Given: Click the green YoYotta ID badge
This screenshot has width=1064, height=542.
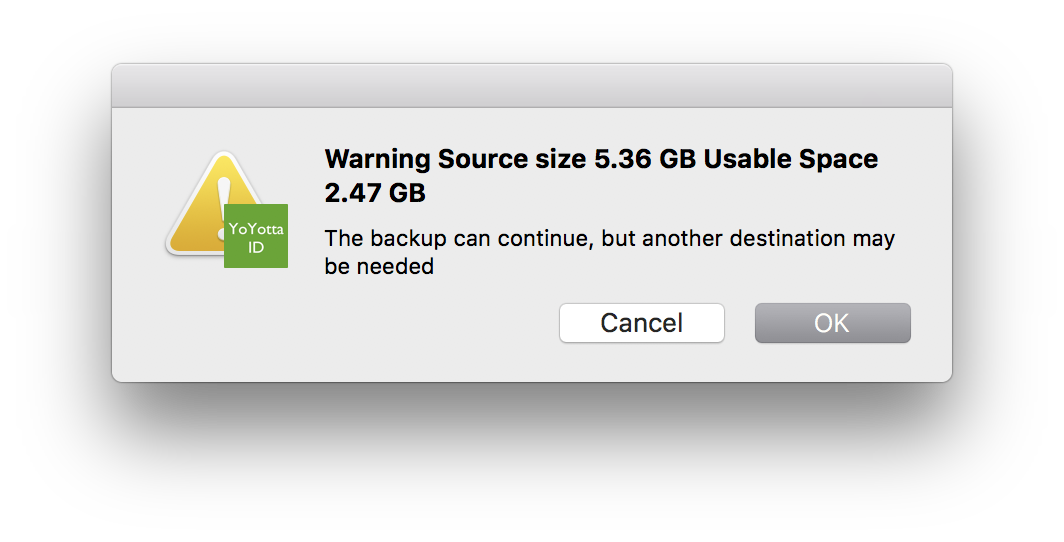Looking at the screenshot, I should pos(256,235).
